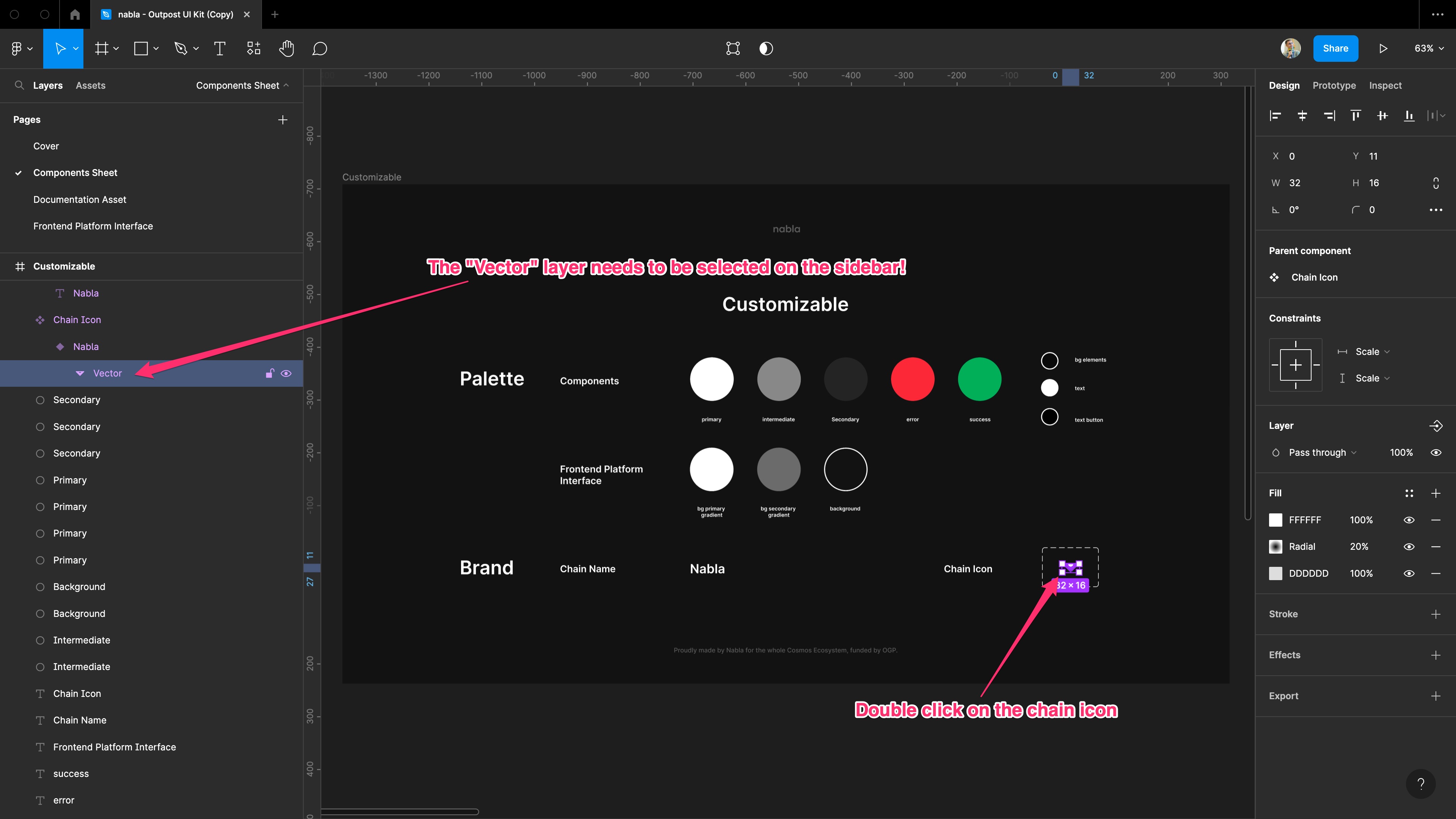This screenshot has width=1456, height=819.
Task: Select the Hand tool in toolbar
Action: pyautogui.click(x=287, y=48)
